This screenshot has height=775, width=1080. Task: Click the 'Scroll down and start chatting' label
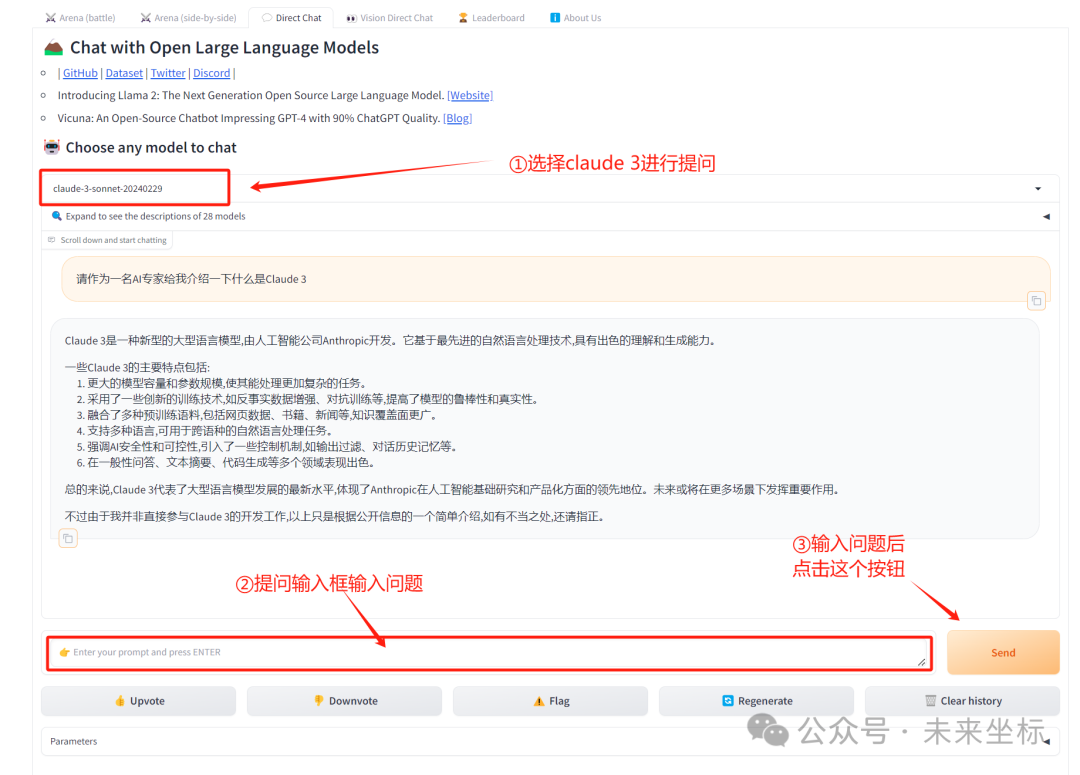point(107,240)
